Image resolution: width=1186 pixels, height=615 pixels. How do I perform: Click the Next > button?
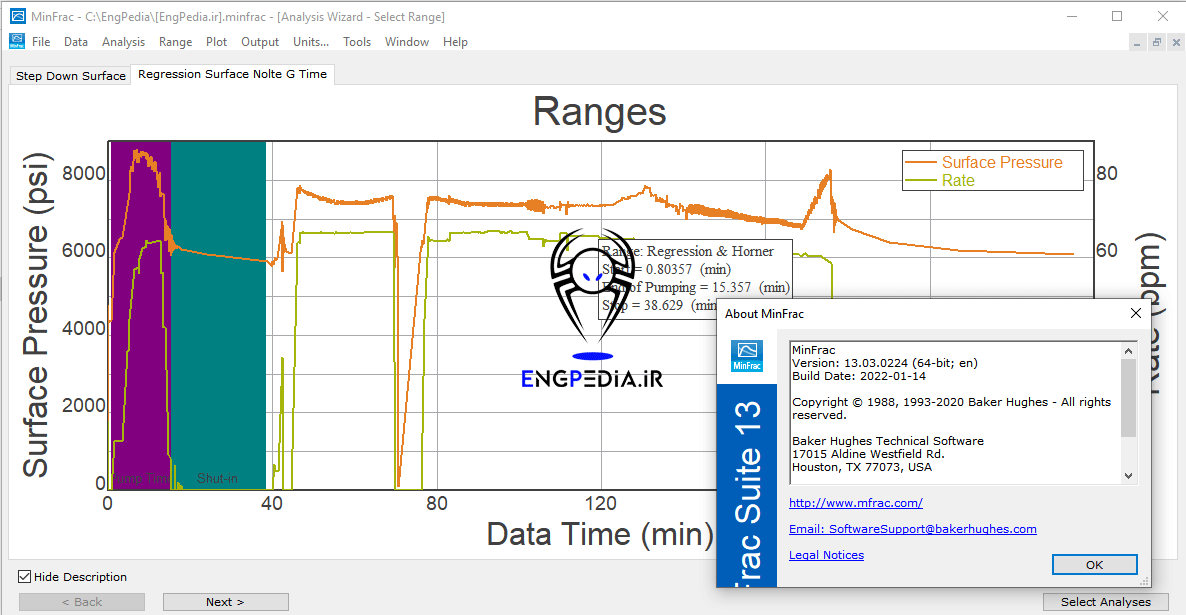(225, 602)
